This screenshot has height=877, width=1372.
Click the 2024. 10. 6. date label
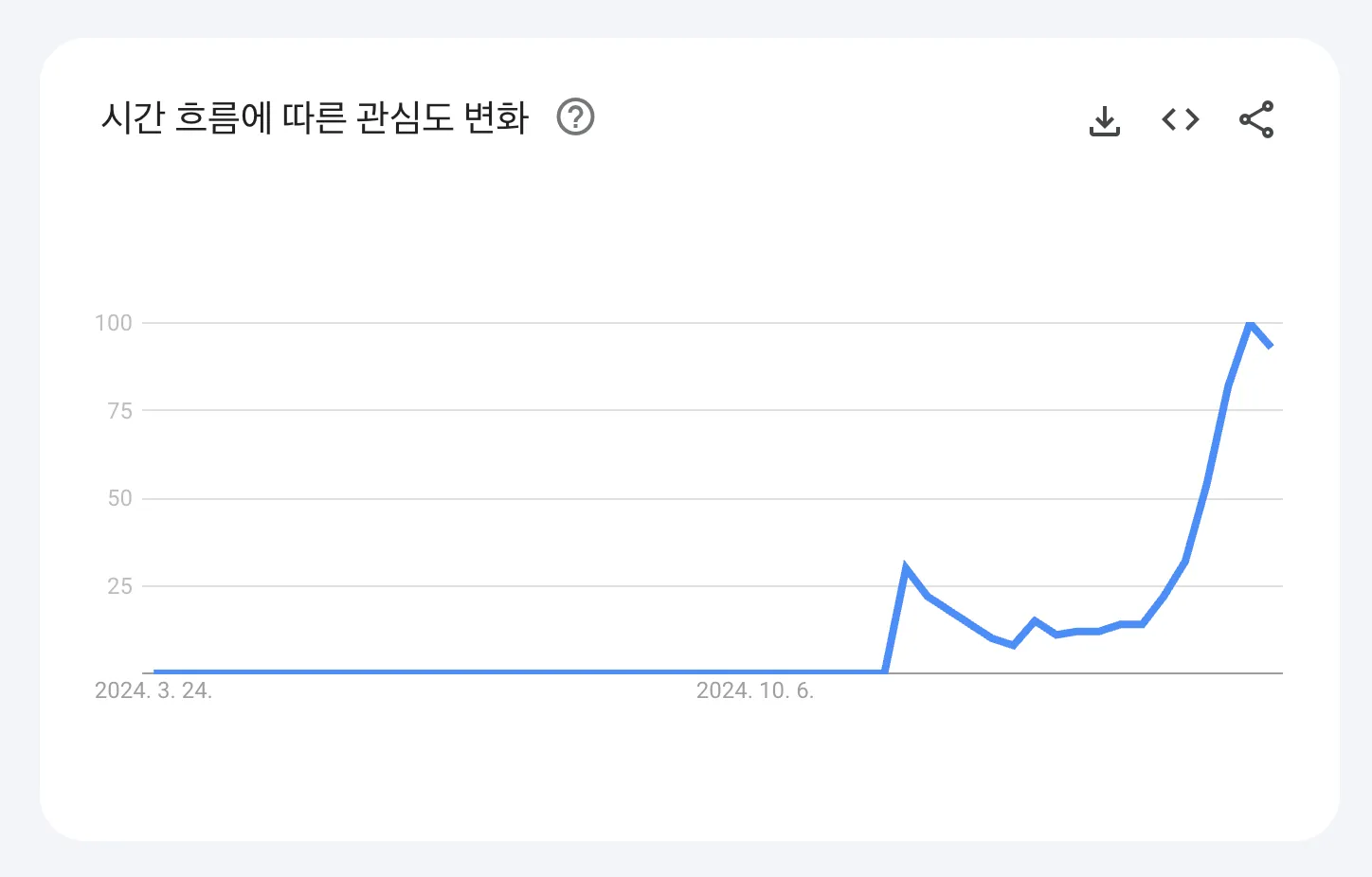[755, 690]
